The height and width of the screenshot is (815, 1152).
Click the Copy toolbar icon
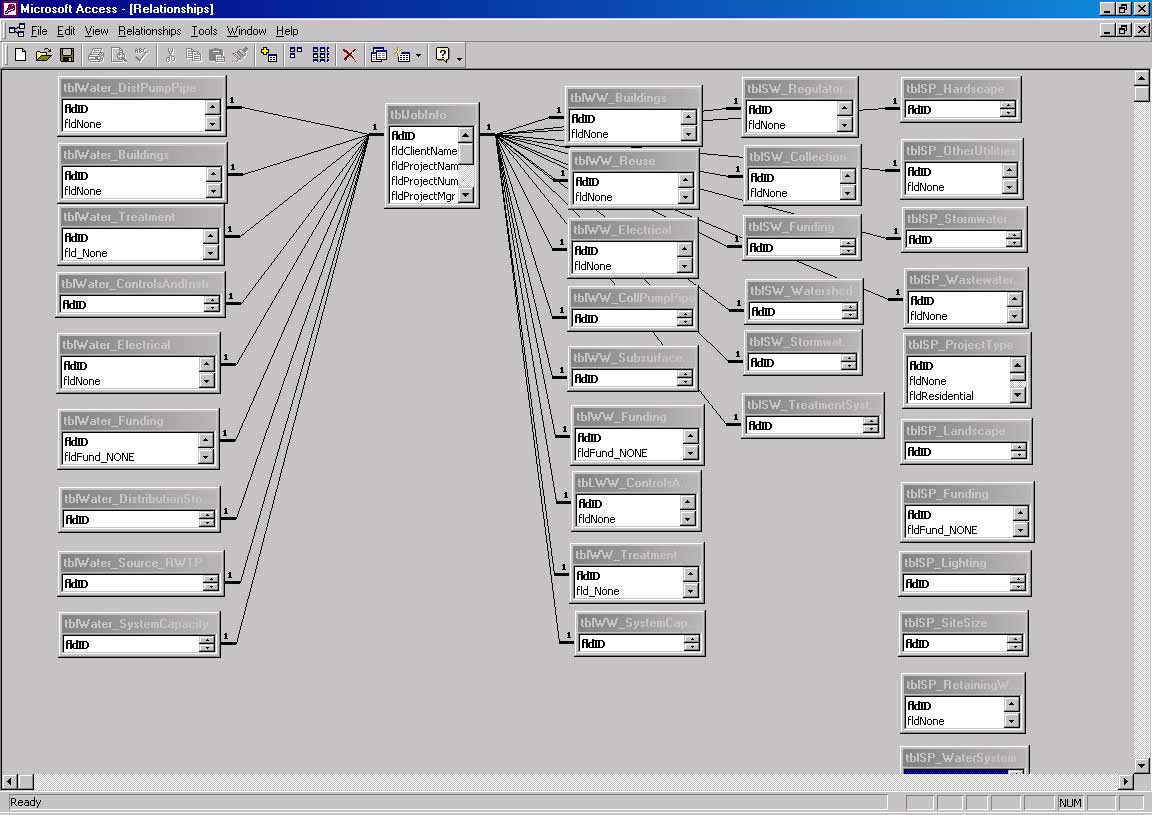tap(193, 55)
